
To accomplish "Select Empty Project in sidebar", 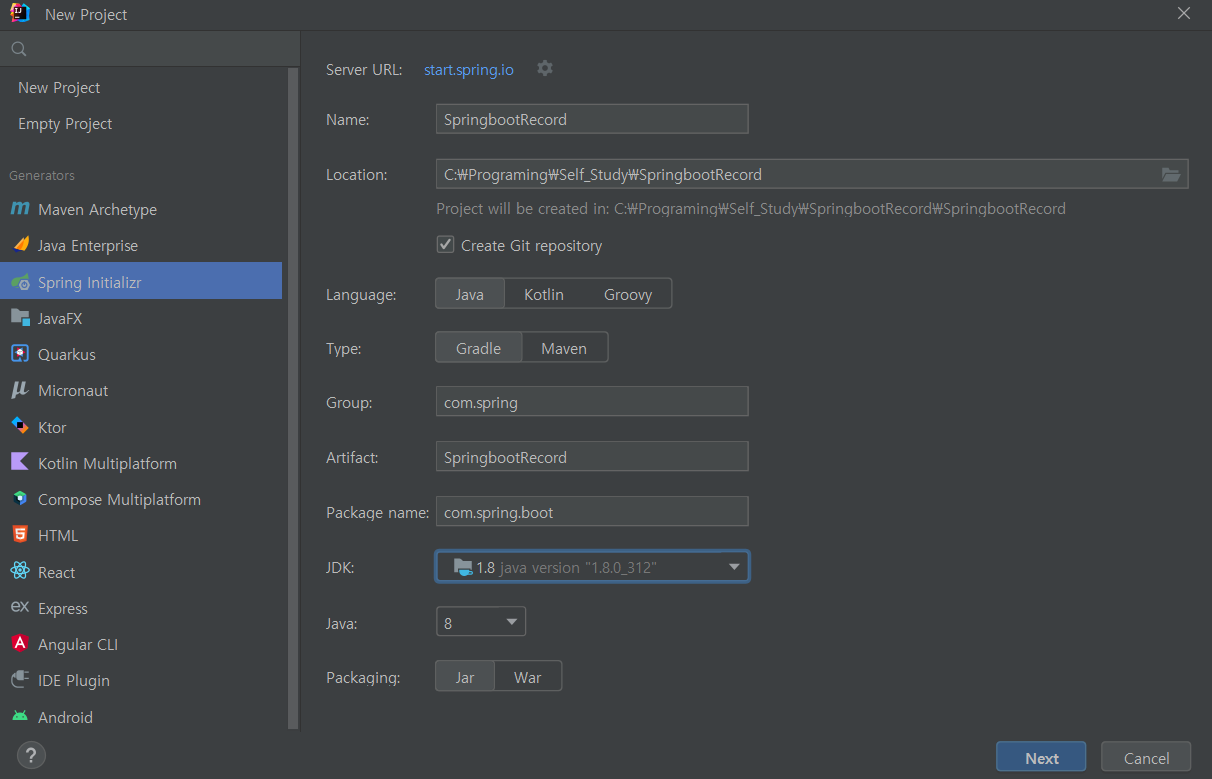I will click(x=65, y=124).
